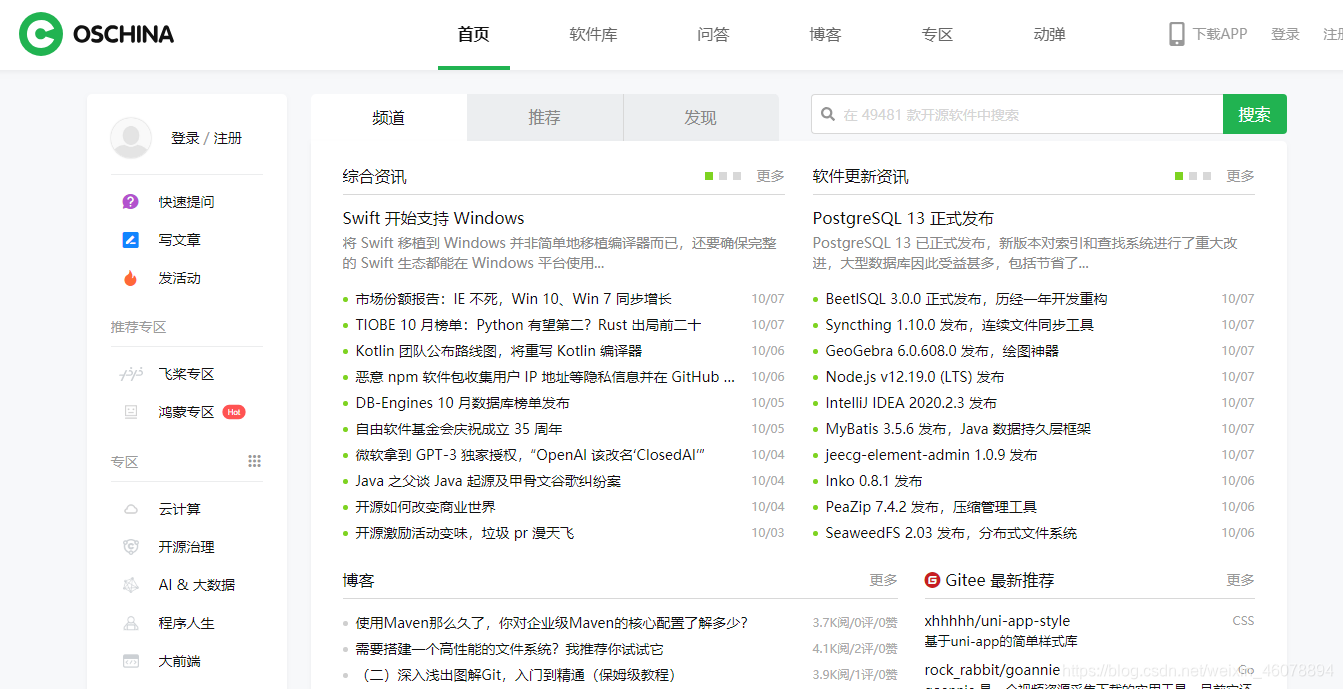
Task: Click the browser window 大前端 icon
Action: [131, 661]
